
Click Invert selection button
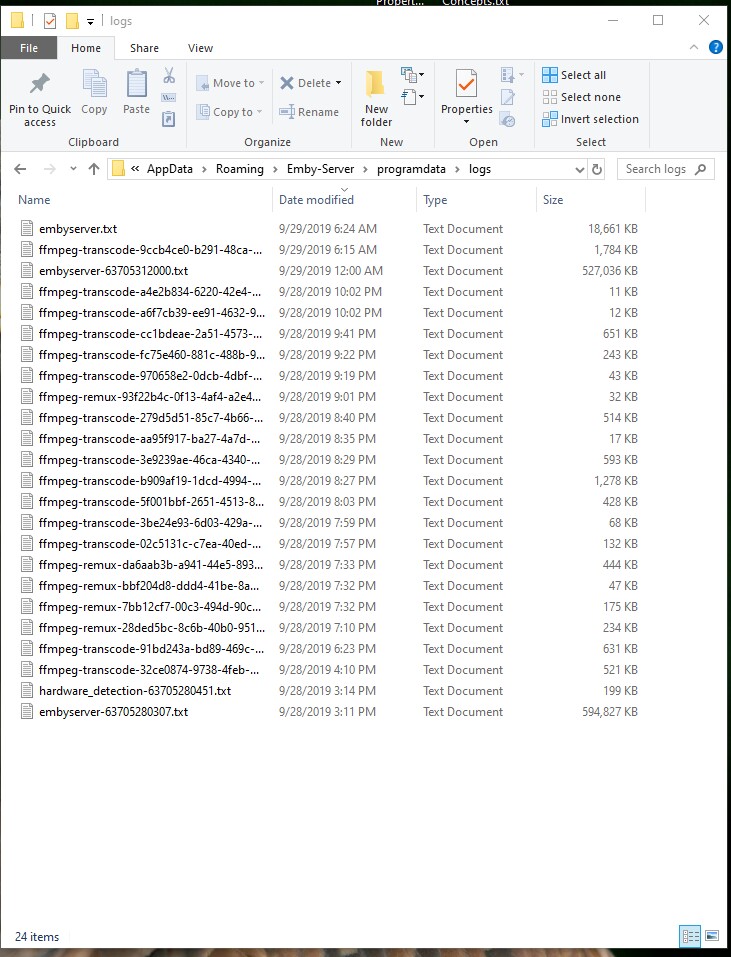click(x=590, y=119)
